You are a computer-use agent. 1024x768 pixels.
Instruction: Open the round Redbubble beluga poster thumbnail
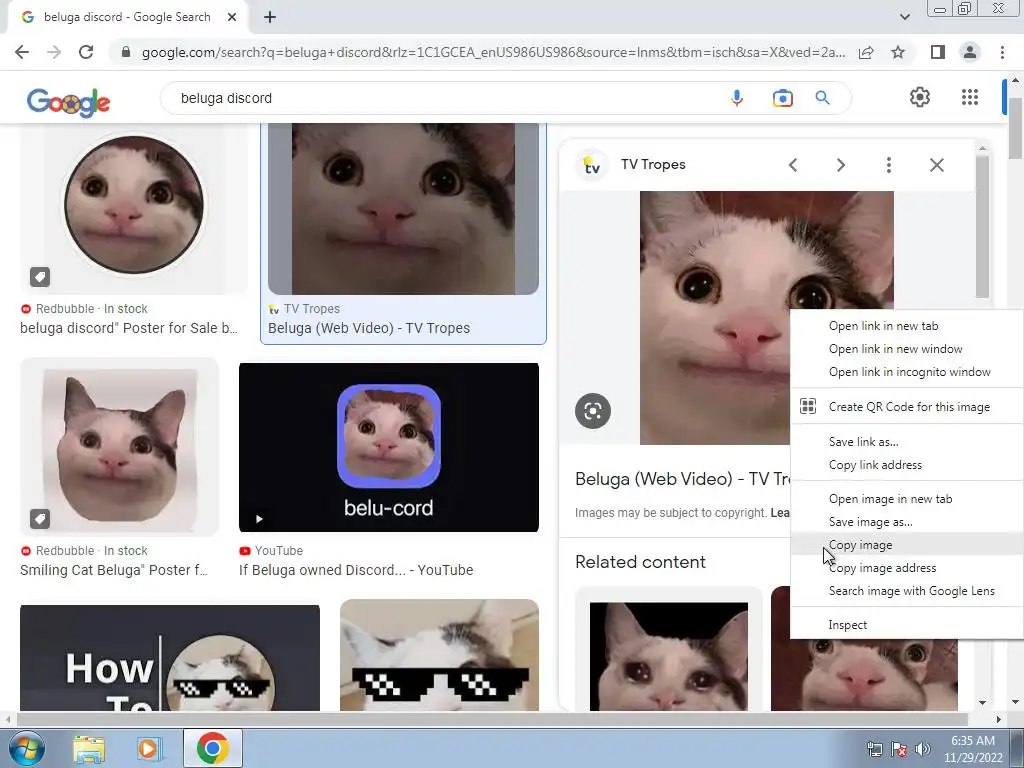(x=134, y=208)
